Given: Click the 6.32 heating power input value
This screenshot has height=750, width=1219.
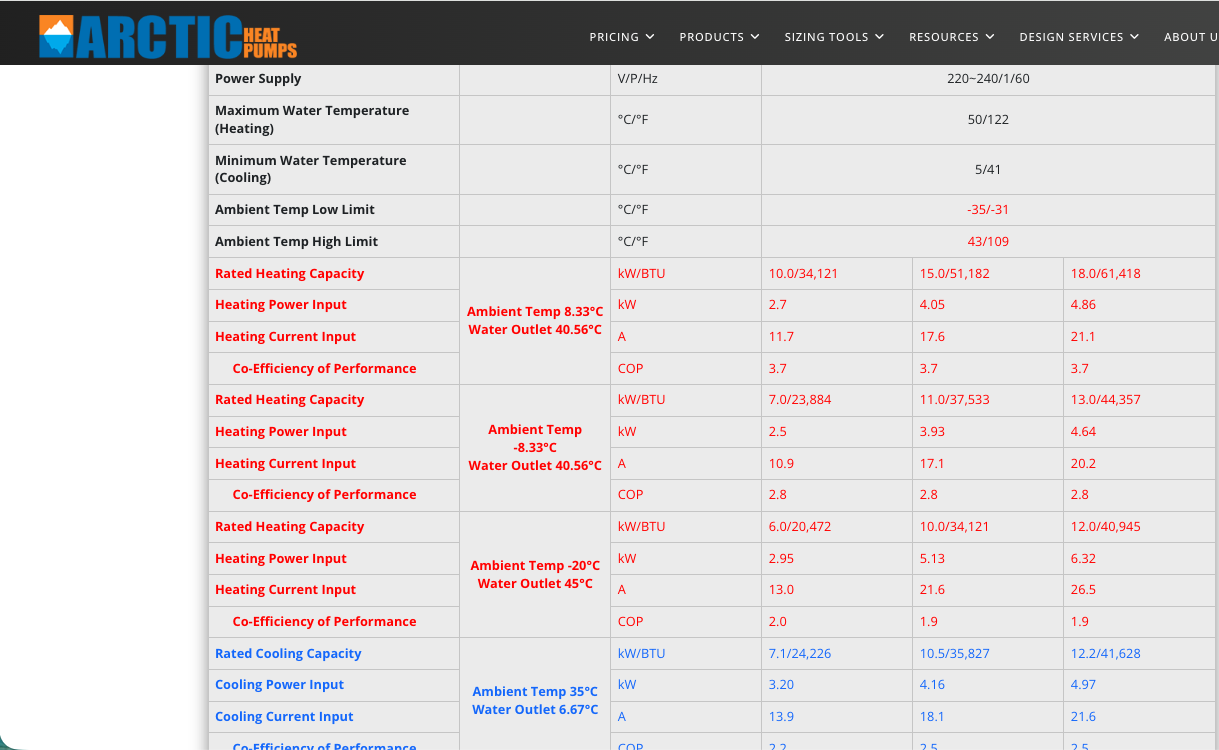Looking at the screenshot, I should [x=1083, y=559].
